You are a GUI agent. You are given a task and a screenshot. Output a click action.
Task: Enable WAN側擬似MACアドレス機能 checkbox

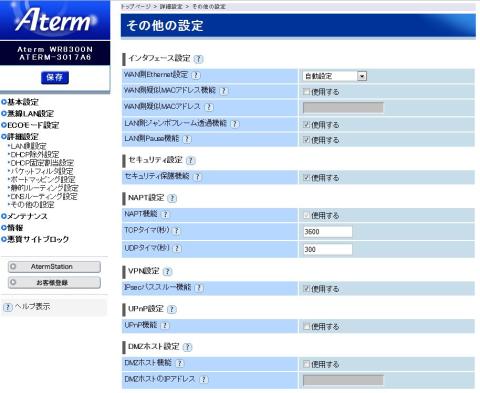(306, 91)
